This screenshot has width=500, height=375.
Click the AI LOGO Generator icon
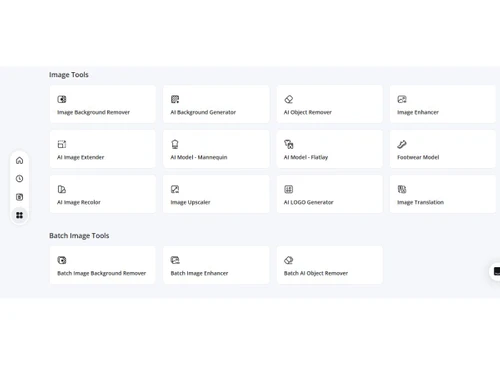(289, 189)
